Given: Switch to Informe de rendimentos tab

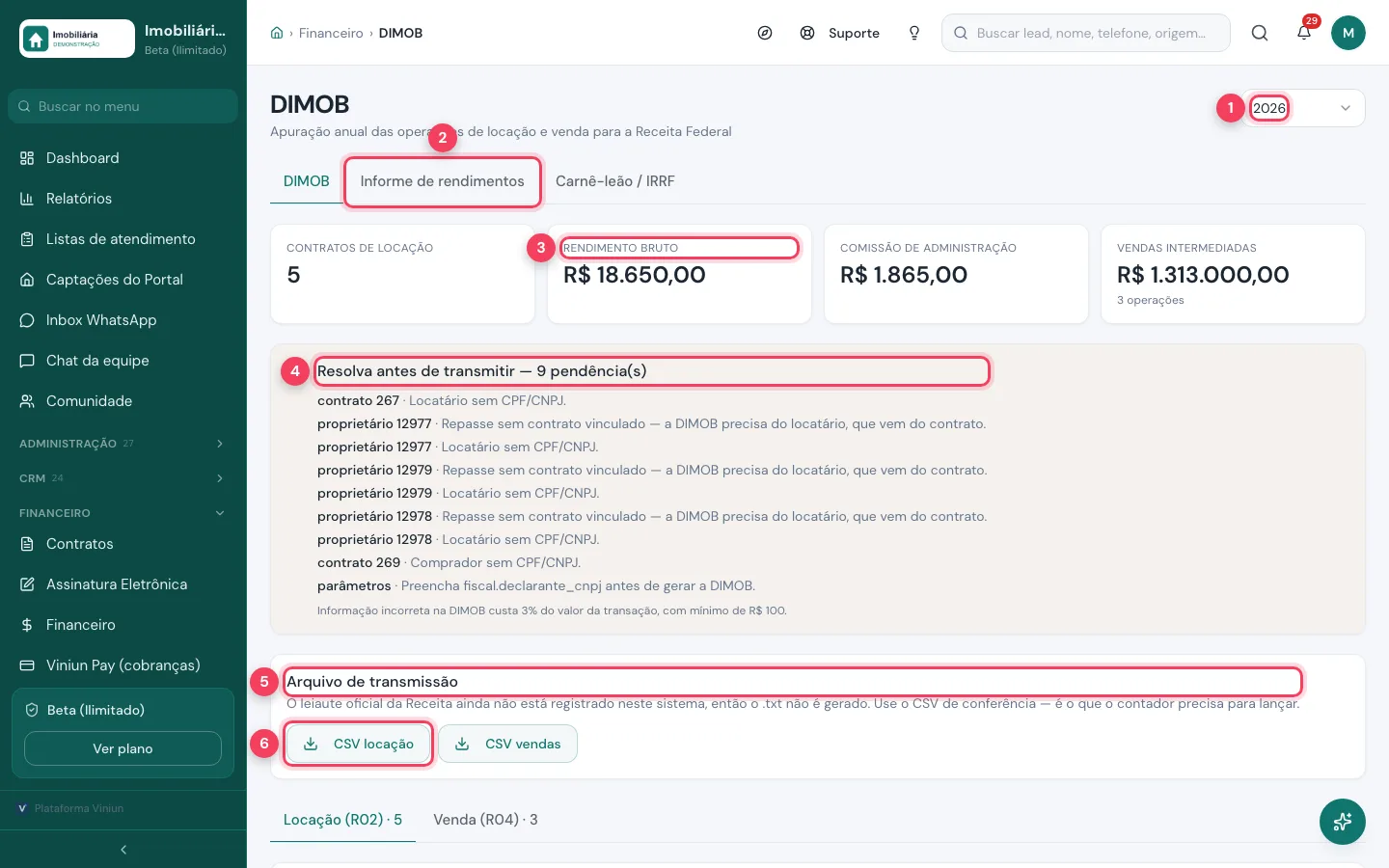Looking at the screenshot, I should tap(443, 181).
